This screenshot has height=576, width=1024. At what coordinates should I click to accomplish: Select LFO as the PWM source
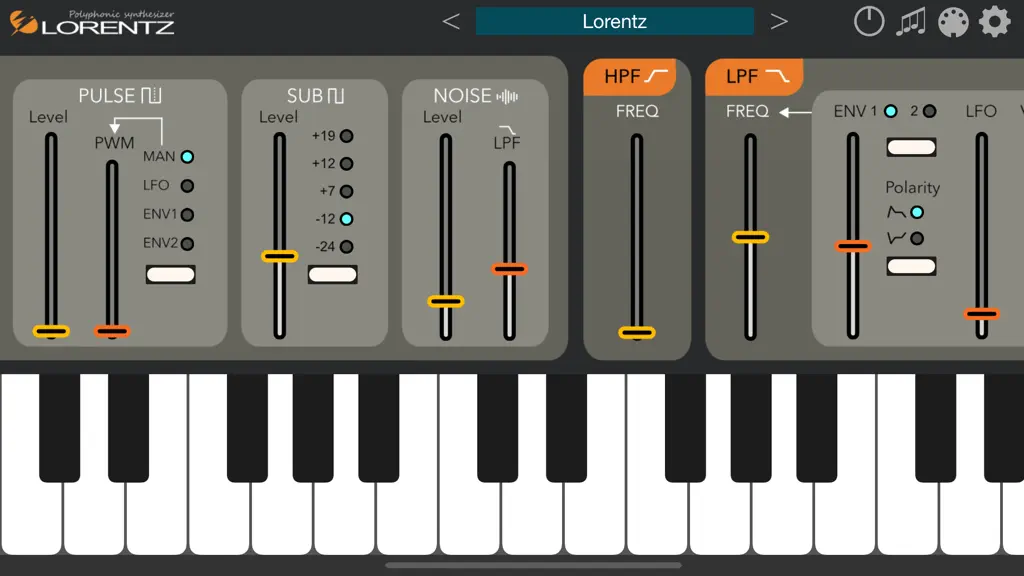(187, 185)
